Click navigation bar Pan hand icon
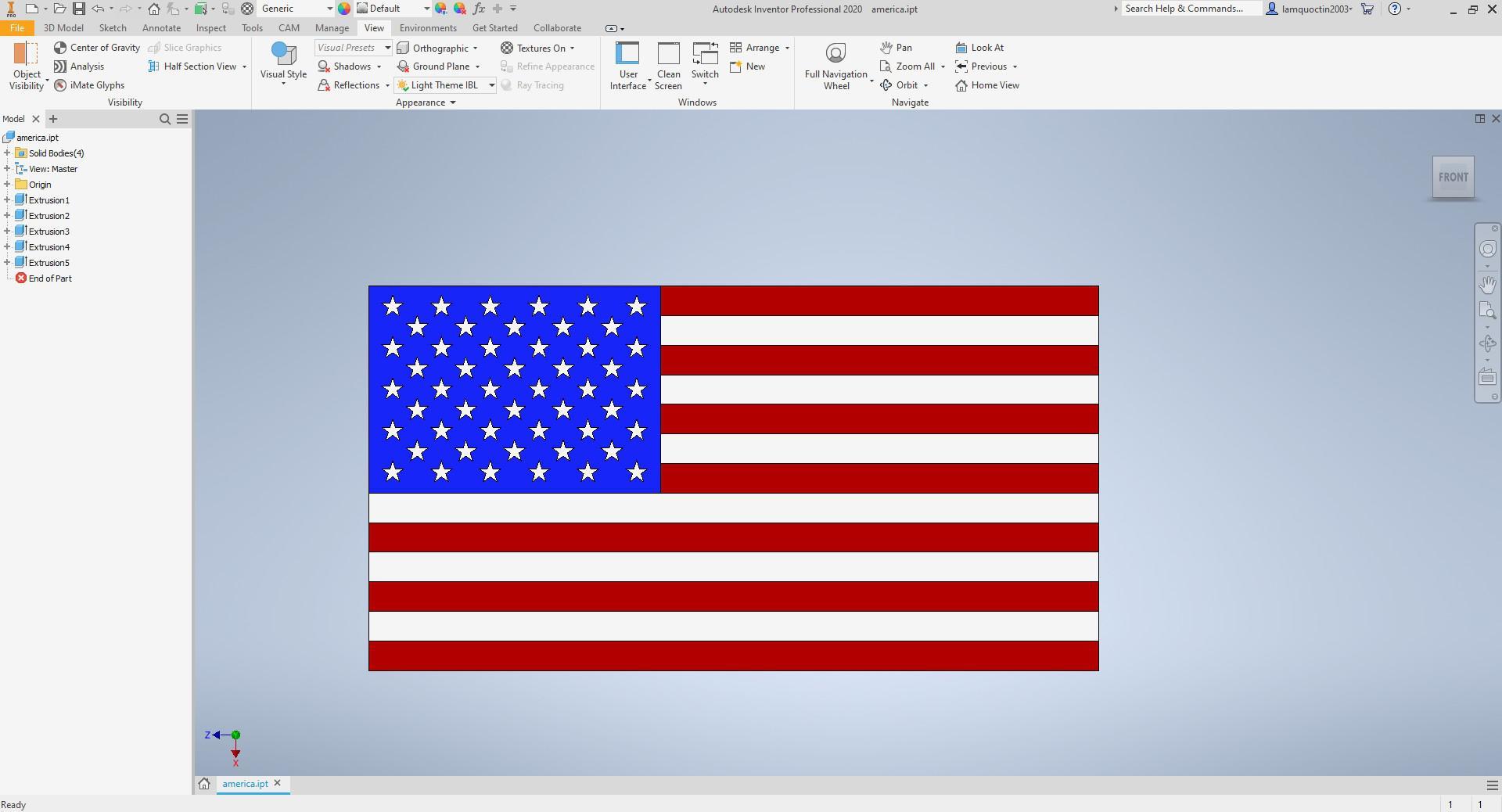The image size is (1502, 812). [1487, 284]
